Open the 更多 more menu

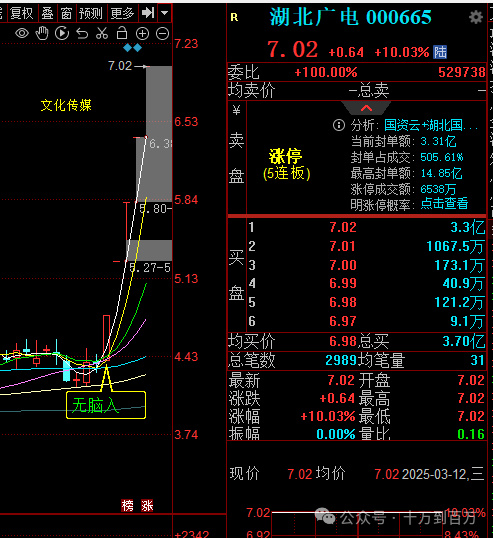[x=122, y=13]
